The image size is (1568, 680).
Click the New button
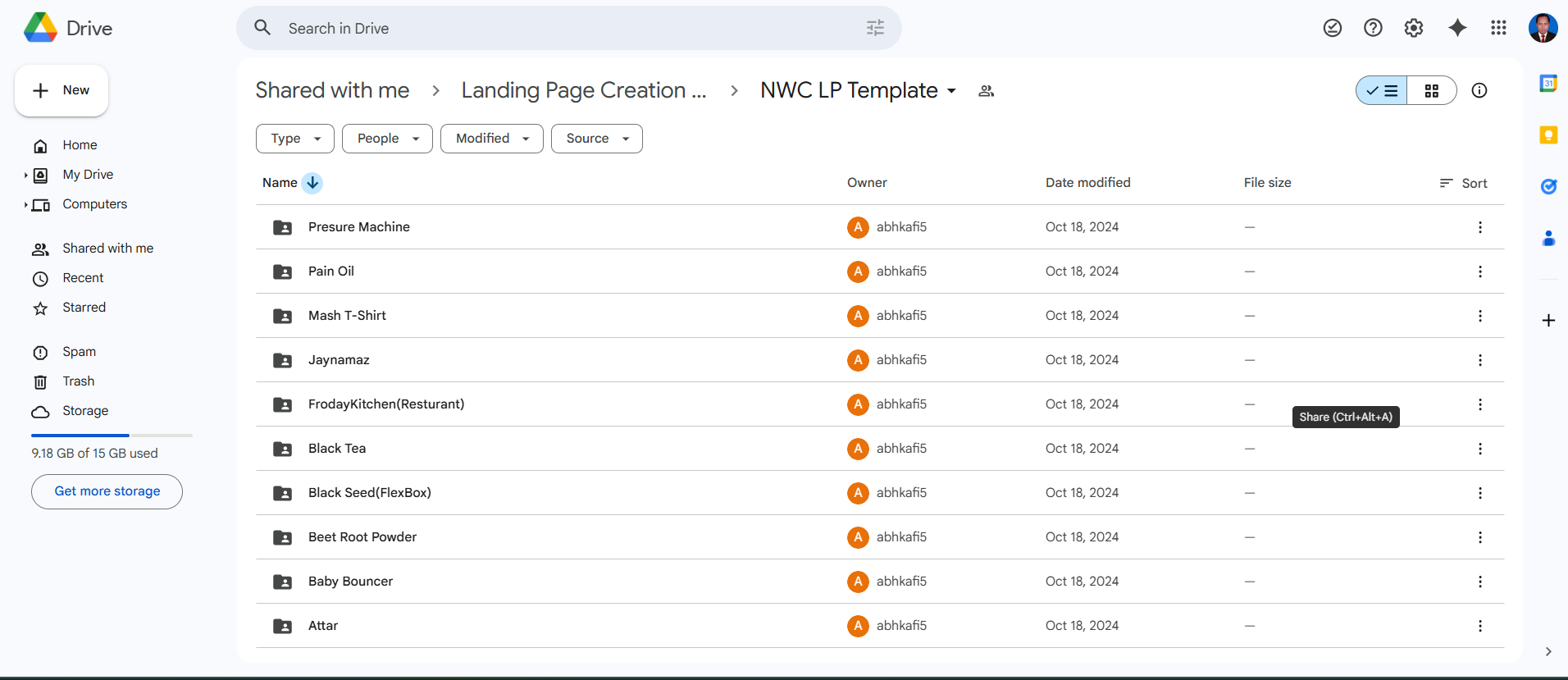point(62,90)
